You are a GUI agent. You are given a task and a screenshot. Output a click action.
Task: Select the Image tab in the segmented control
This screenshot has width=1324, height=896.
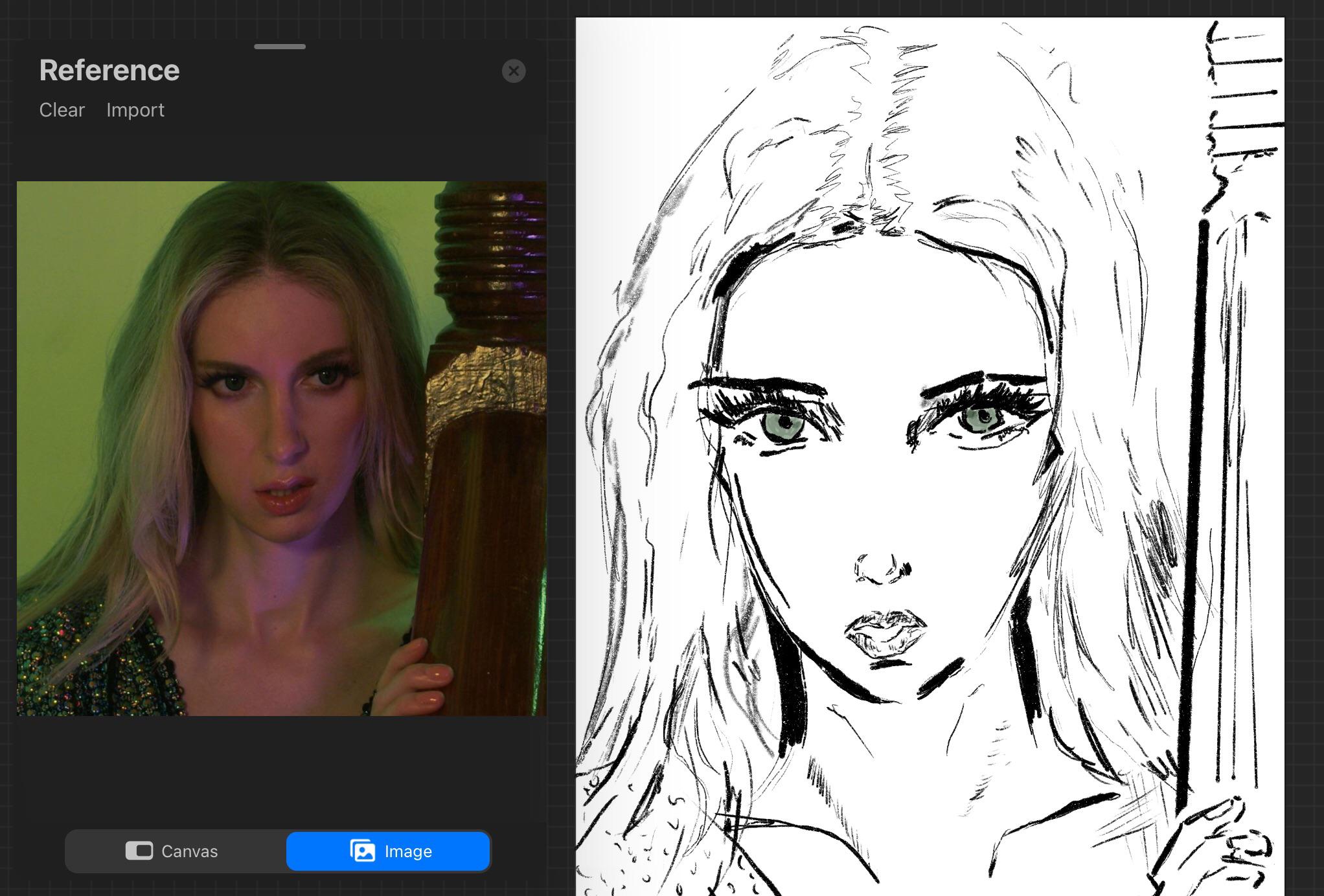[388, 851]
